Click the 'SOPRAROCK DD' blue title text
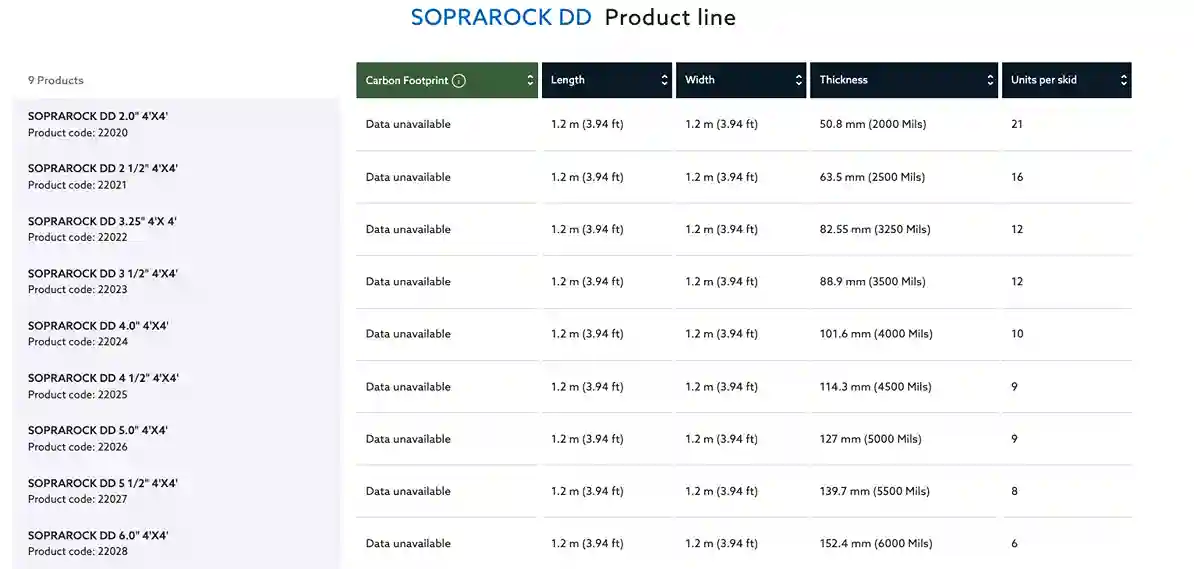1194x569 pixels. tap(501, 18)
